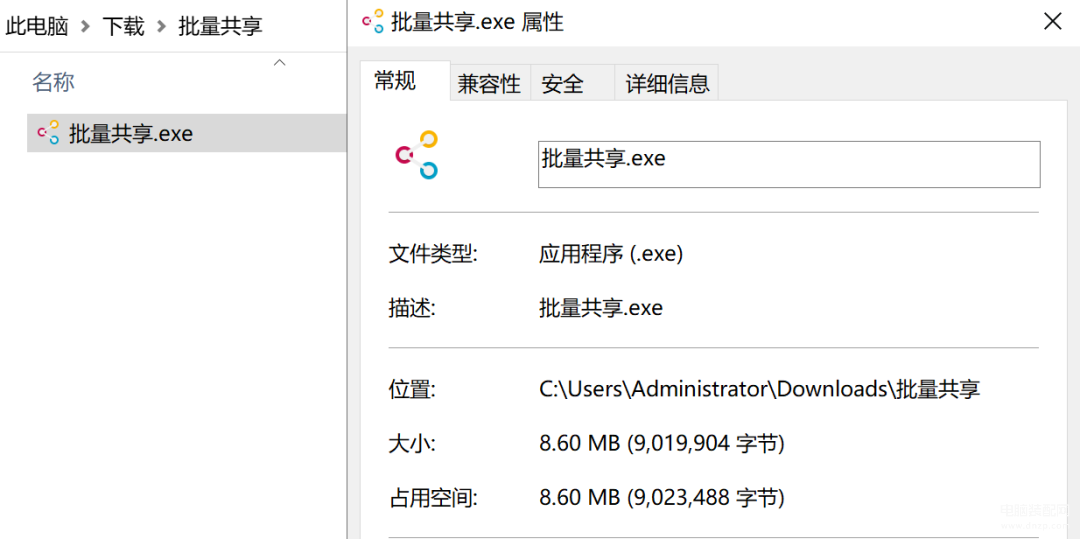Click the 占用空间: label
Viewport: 1080px width, 539px height.
(x=433, y=498)
